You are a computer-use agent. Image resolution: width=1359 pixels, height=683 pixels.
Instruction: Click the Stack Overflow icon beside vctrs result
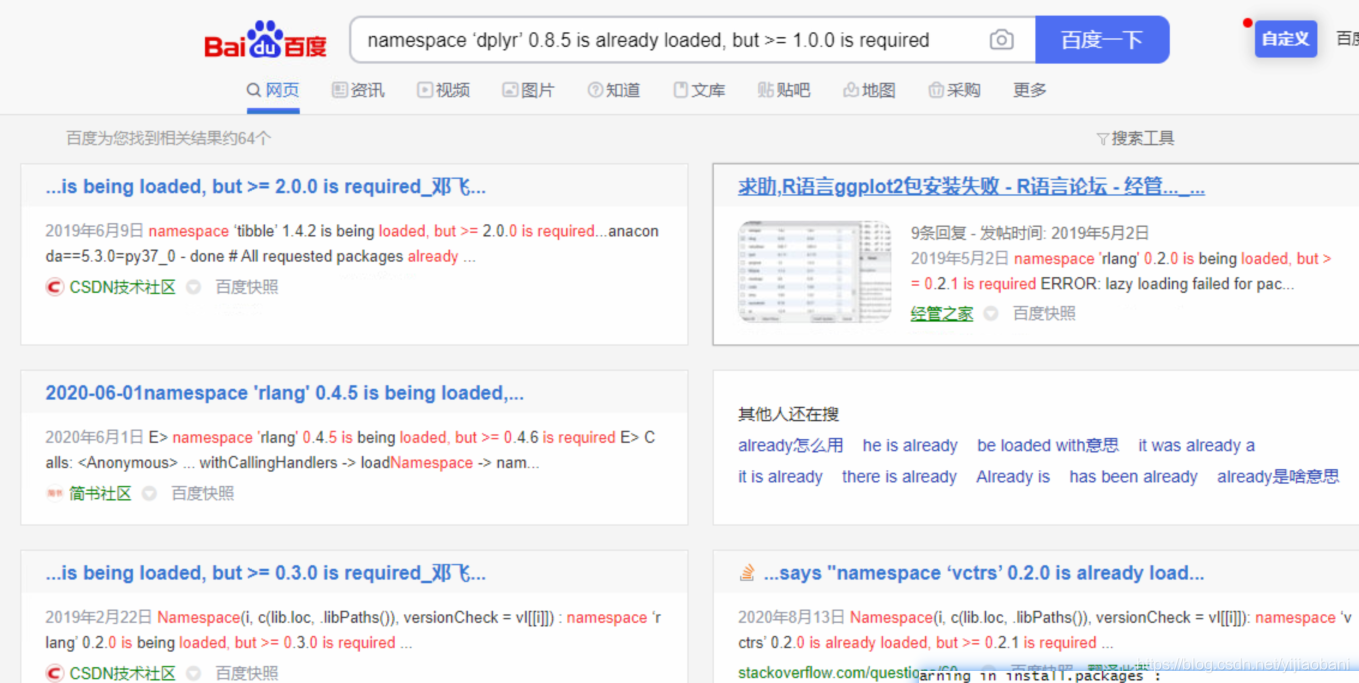pyautogui.click(x=747, y=573)
